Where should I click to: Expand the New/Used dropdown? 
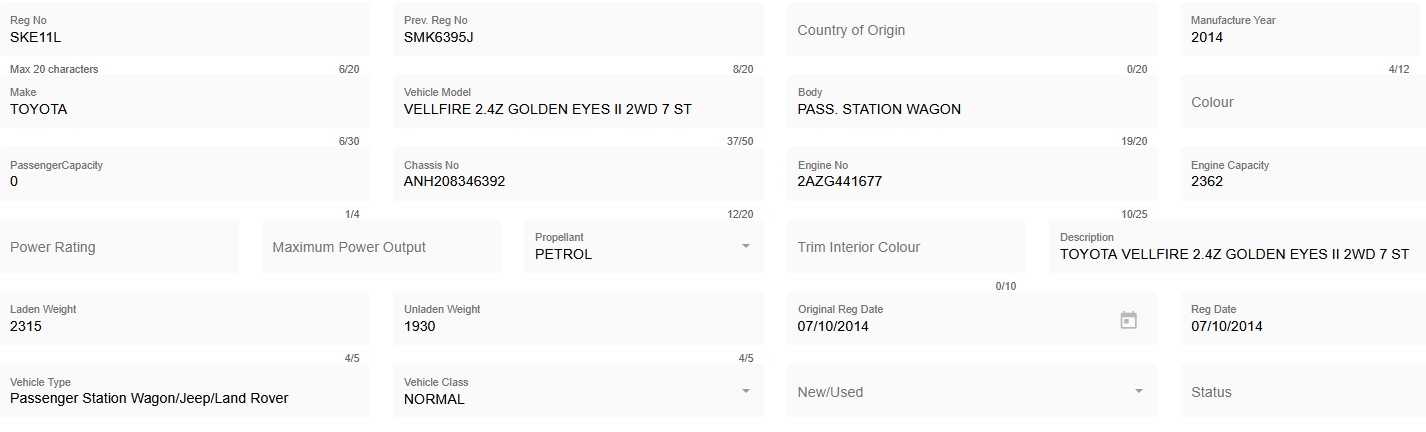click(x=1139, y=391)
